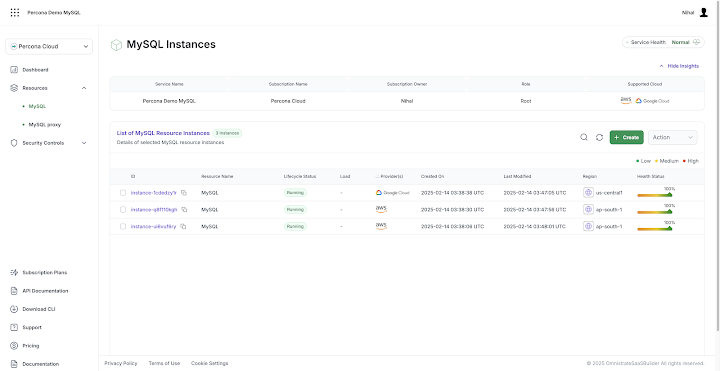The image size is (720, 371).
Task: Click AWS logo in 03:38:06 UTC row
Action: pyautogui.click(x=381, y=226)
